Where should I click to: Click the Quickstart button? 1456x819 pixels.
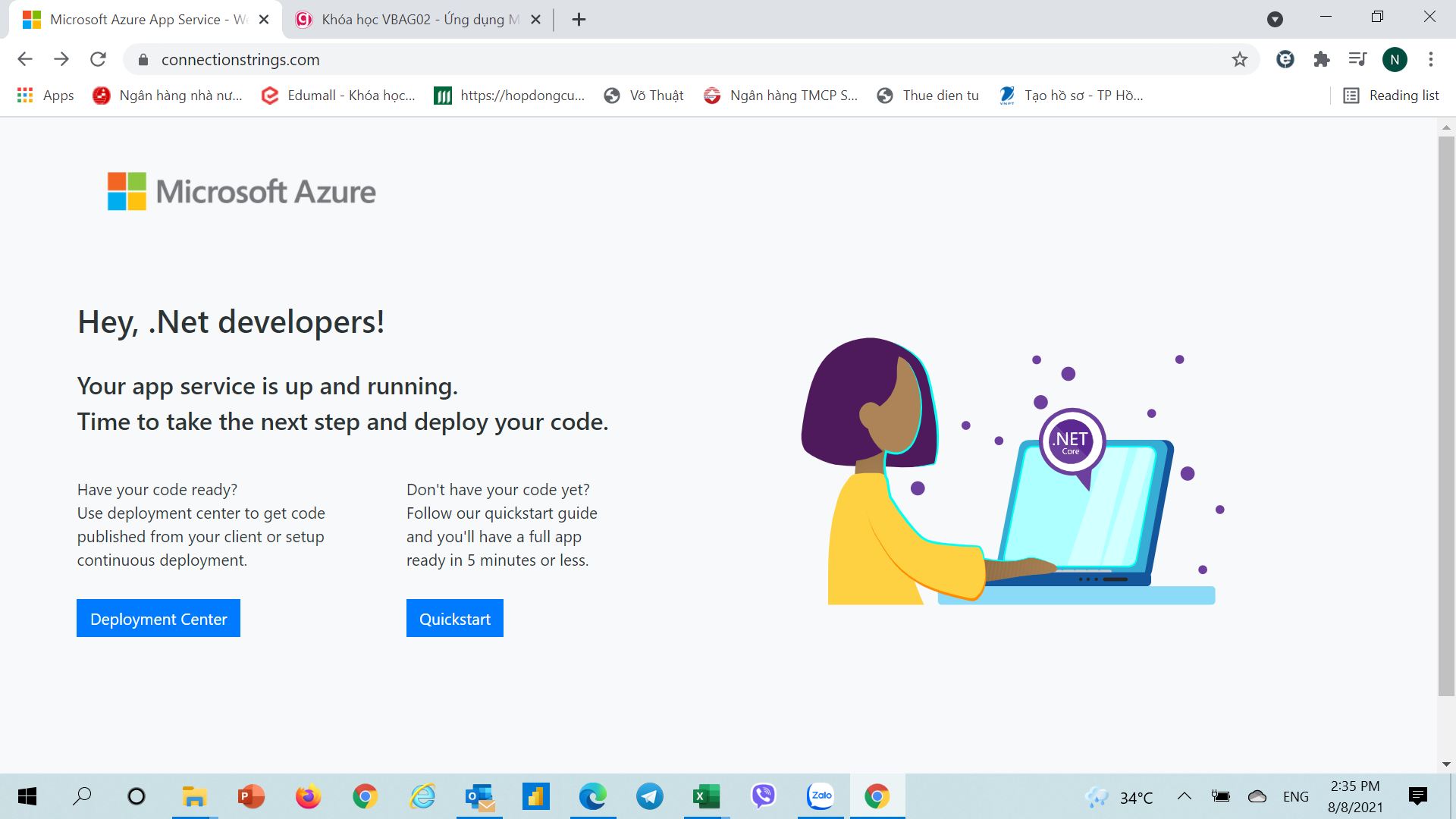455,618
